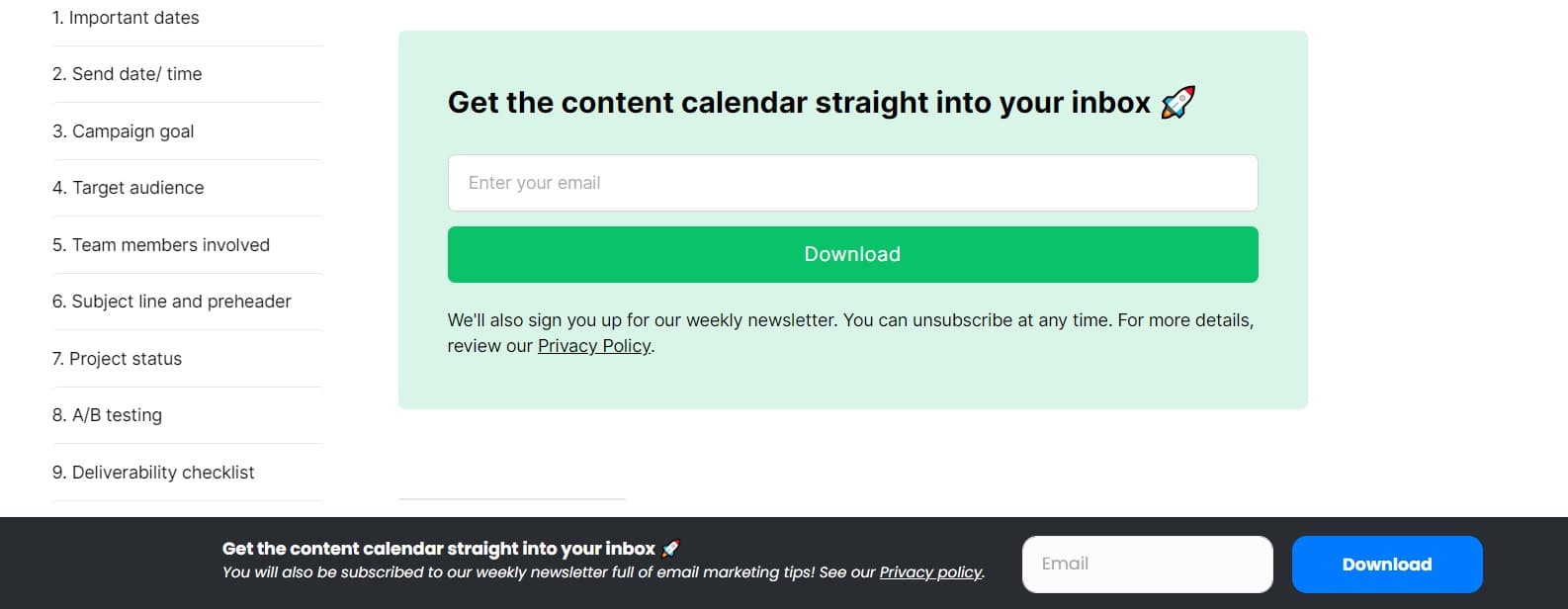Viewport: 1568px width, 609px height.
Task: Open the "Deliverability checklist" section
Action: (153, 472)
